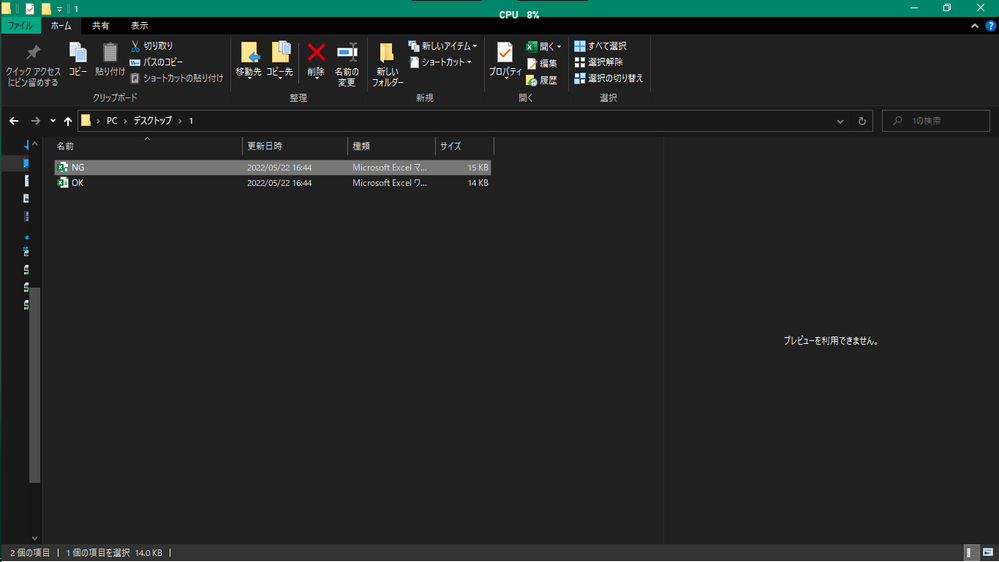Select the NG Excel file

click(x=273, y=167)
